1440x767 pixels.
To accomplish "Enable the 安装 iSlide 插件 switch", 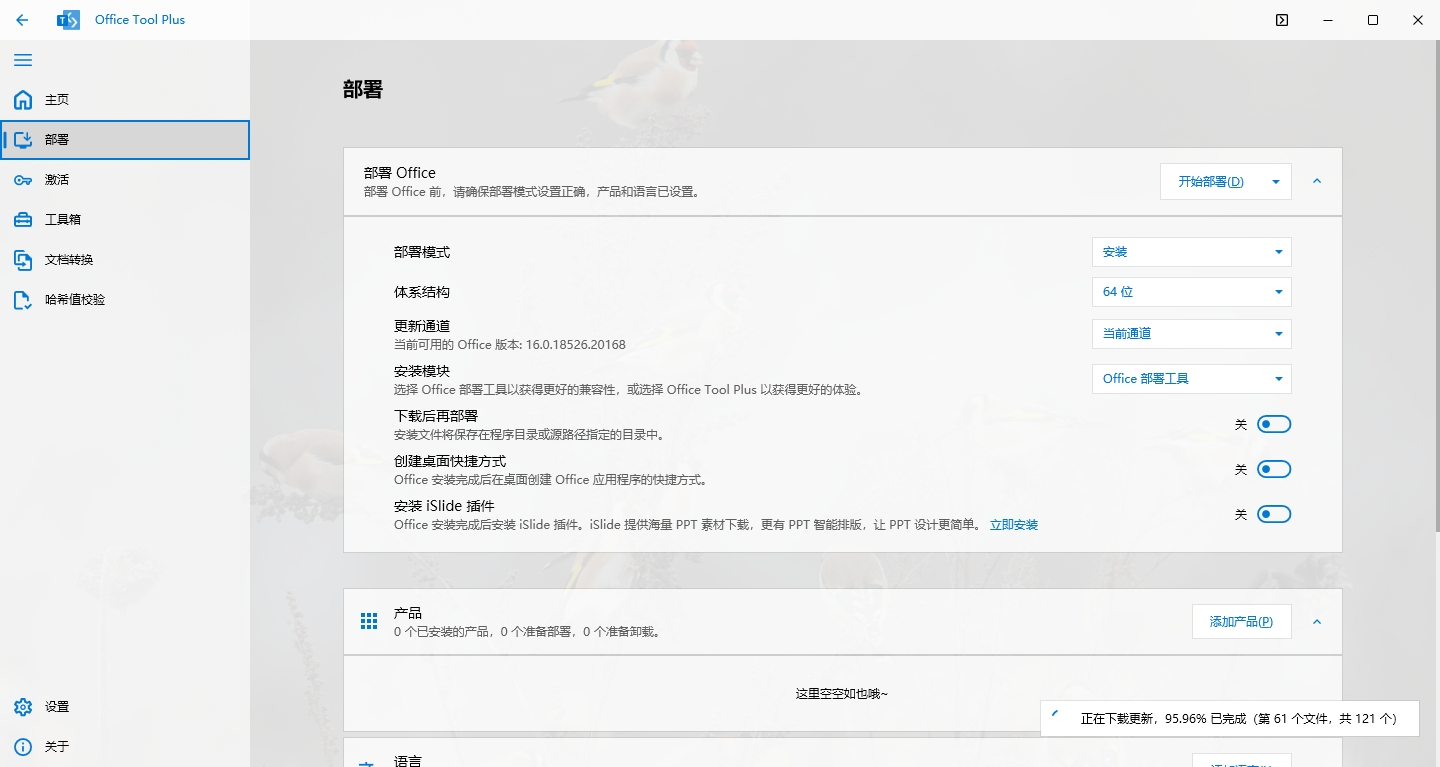I will (1274, 514).
